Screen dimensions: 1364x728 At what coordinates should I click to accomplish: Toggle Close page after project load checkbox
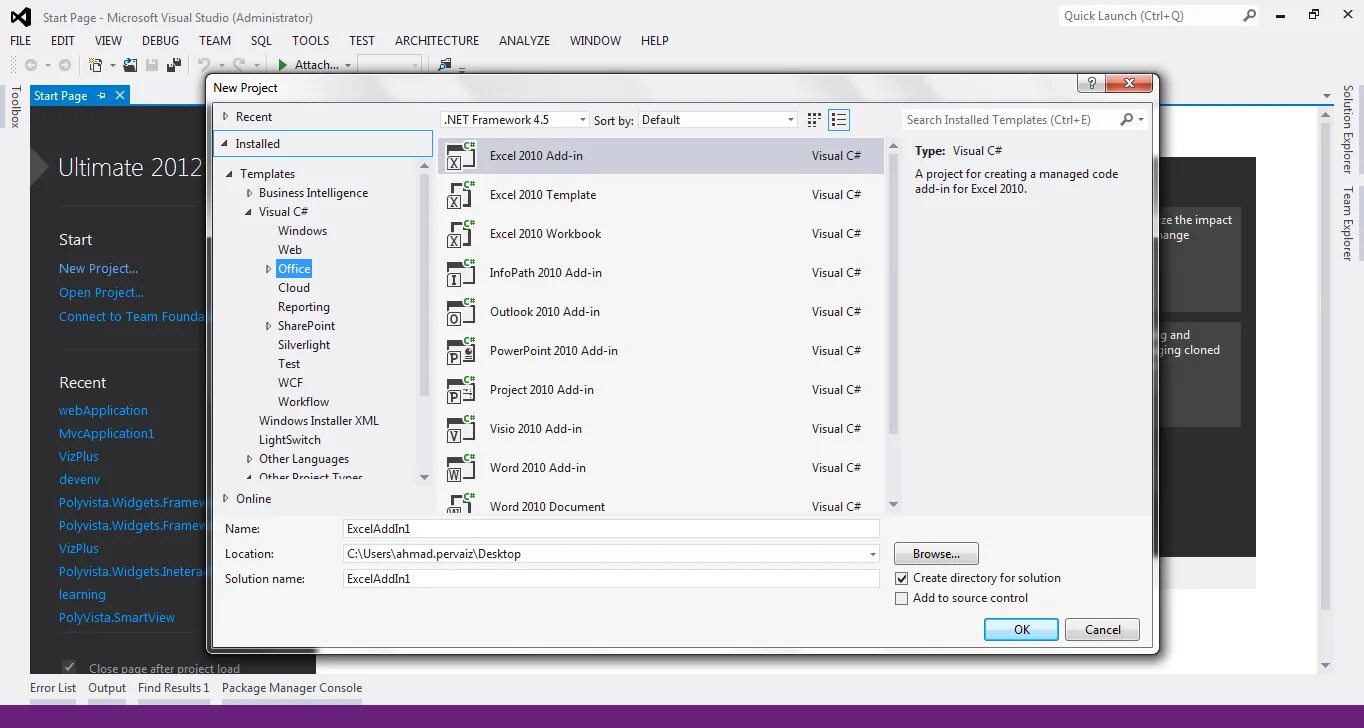(69, 667)
